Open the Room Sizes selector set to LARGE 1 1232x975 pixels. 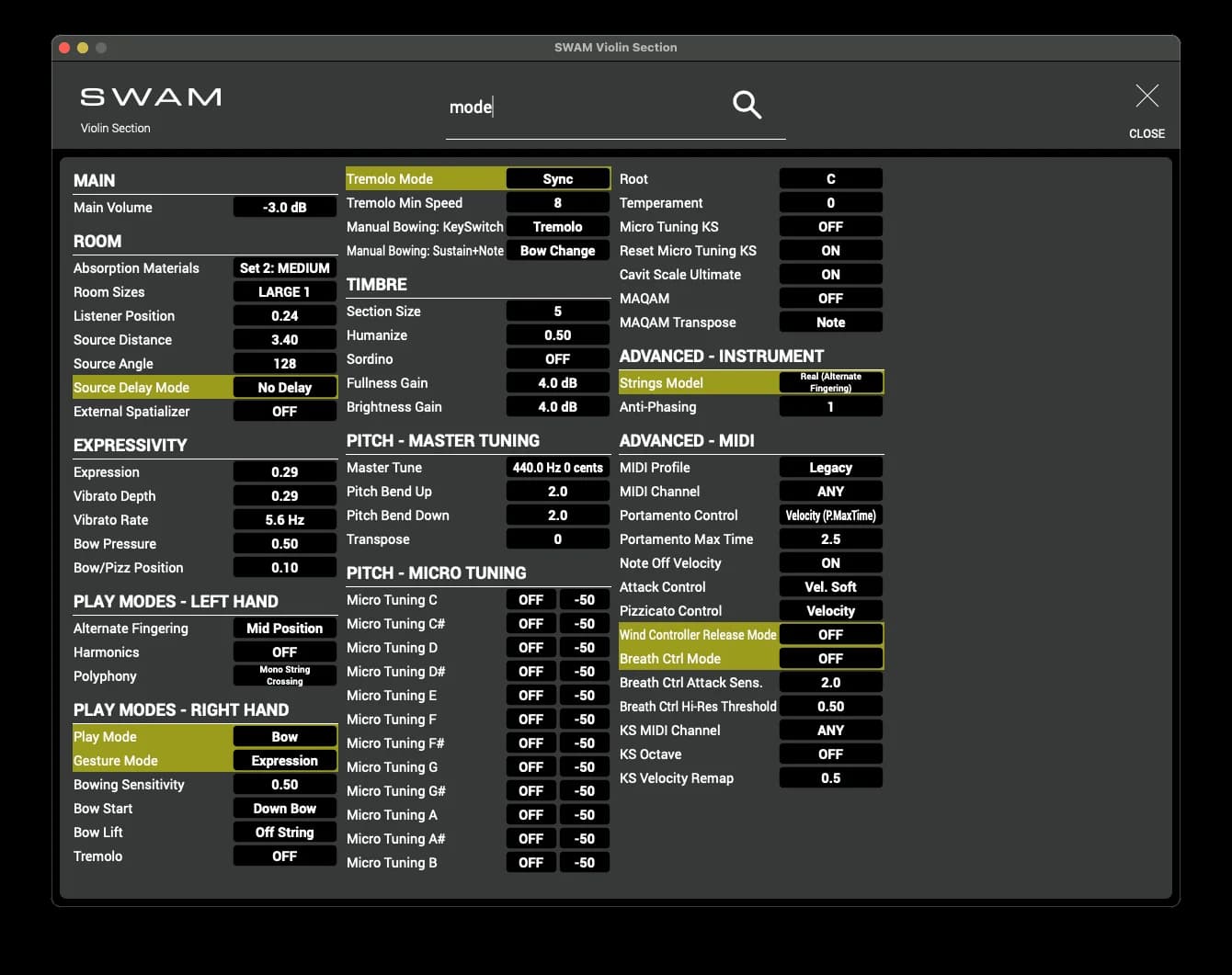[285, 291]
